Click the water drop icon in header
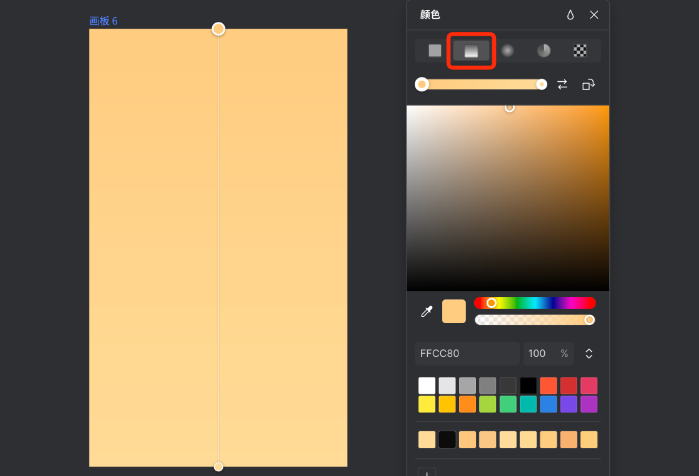Screen dimensions: 699x476 570,15
